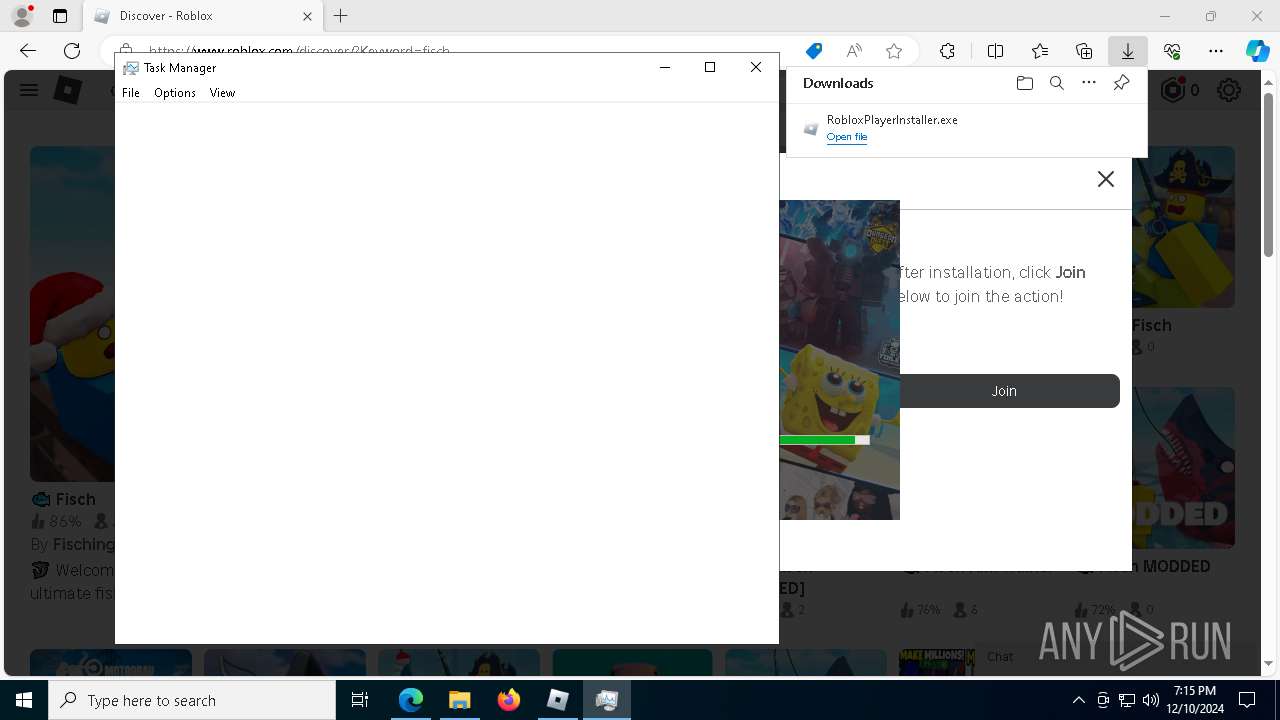The height and width of the screenshot is (720, 1280).
Task: Open the View menu in Task Manager
Action: pyautogui.click(x=222, y=93)
